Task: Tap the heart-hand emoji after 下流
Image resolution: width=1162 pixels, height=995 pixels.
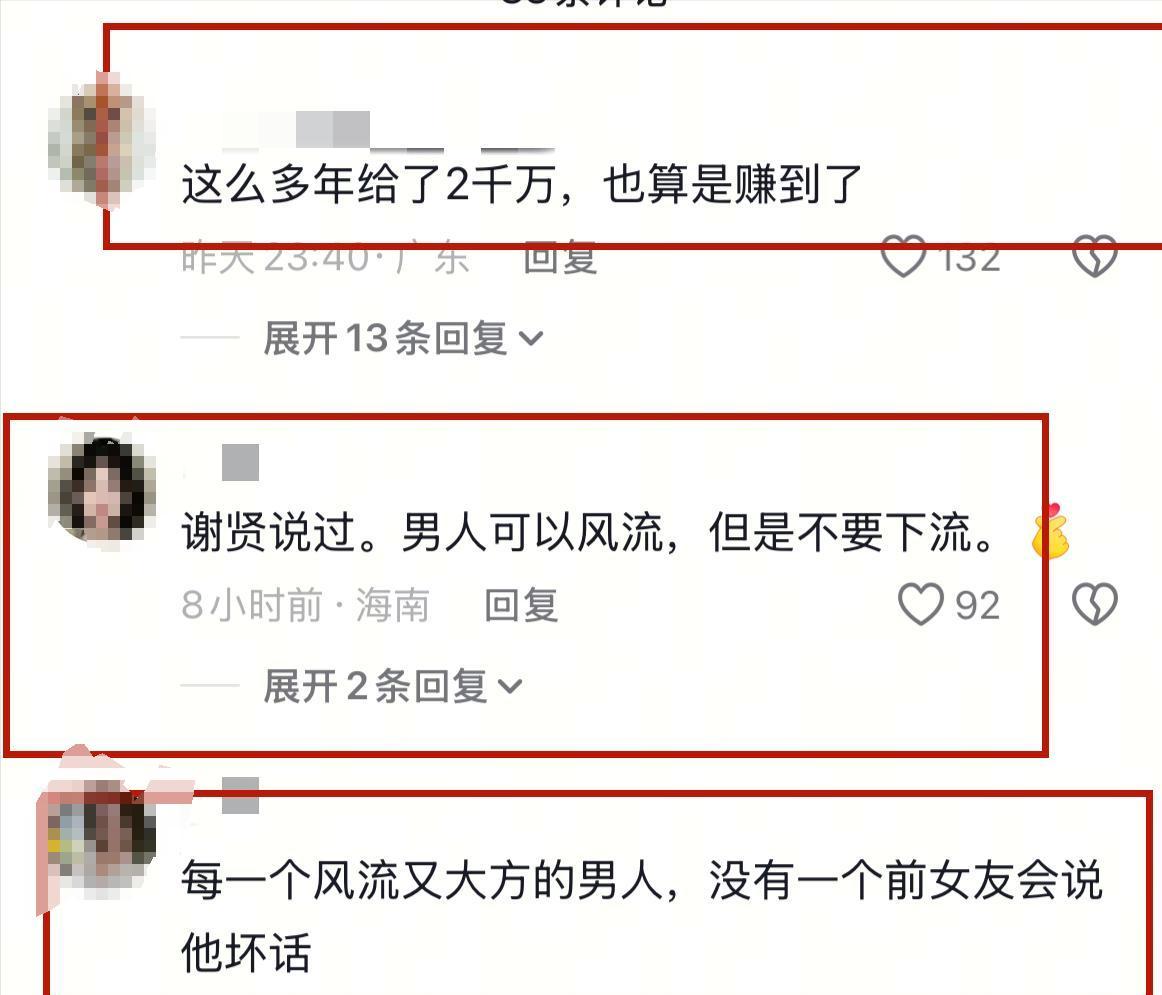Action: [x=1051, y=530]
